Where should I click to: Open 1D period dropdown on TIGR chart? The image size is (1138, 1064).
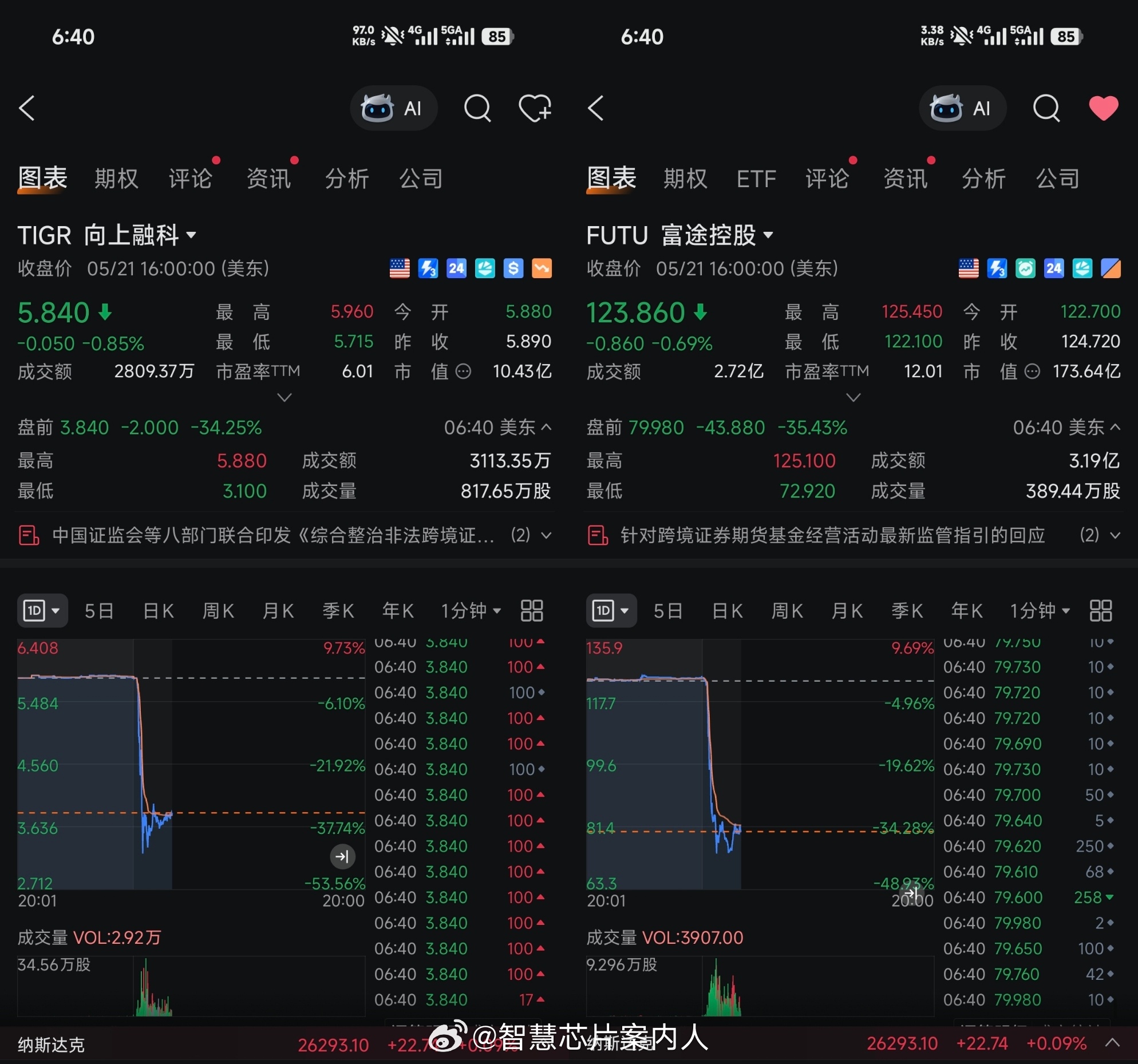[x=42, y=611]
